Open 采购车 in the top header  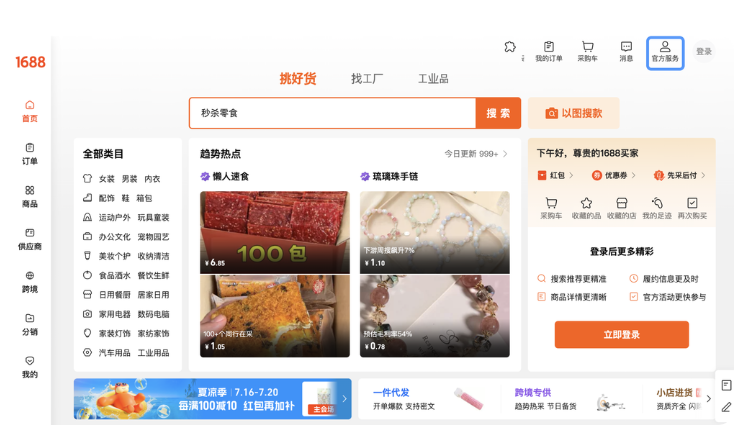tap(587, 51)
